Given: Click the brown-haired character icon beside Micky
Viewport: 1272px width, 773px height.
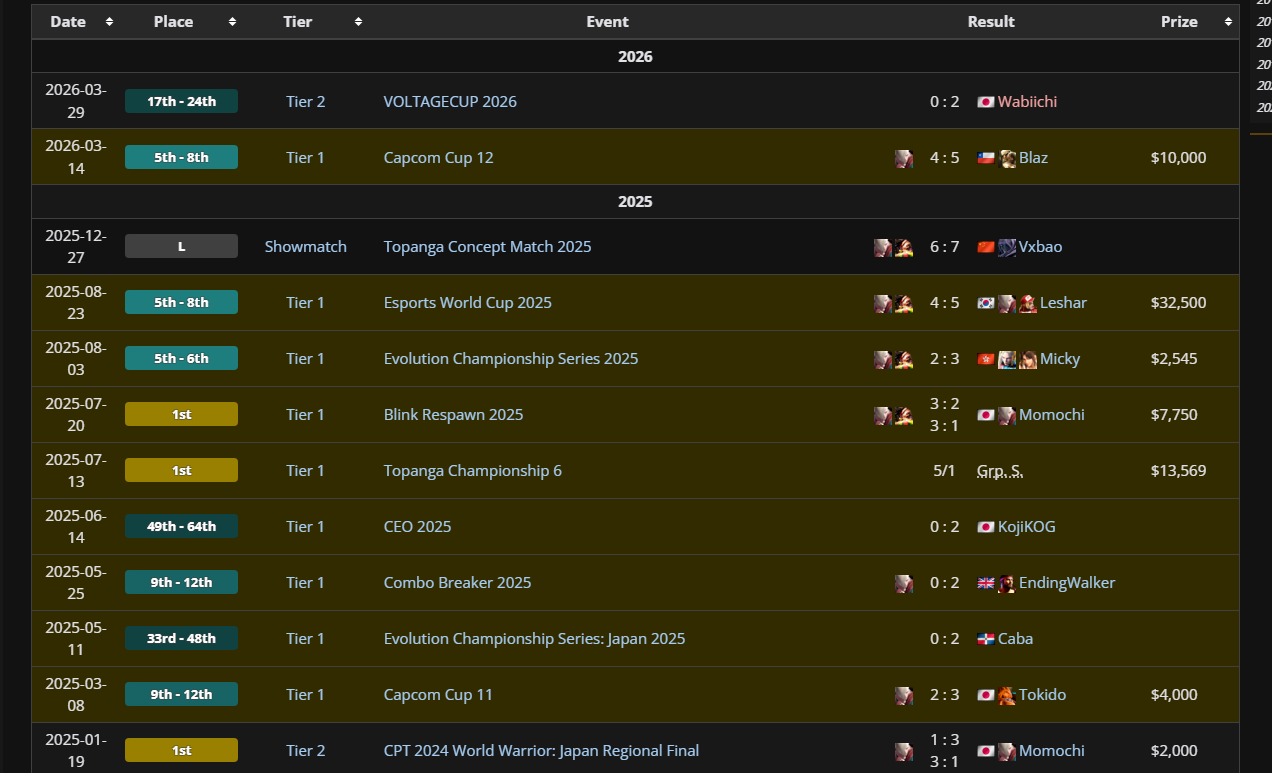Looking at the screenshot, I should pos(1028,359).
